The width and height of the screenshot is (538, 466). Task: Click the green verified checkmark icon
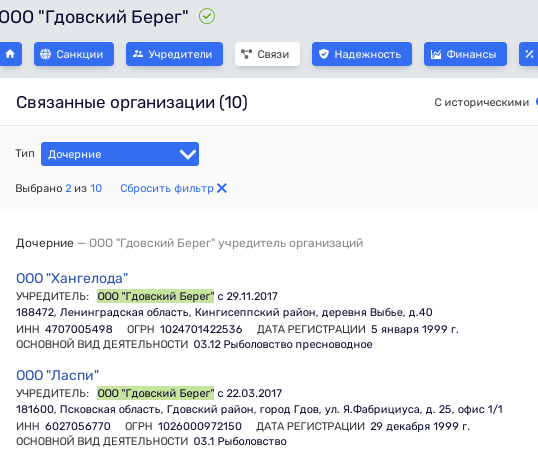(x=207, y=16)
